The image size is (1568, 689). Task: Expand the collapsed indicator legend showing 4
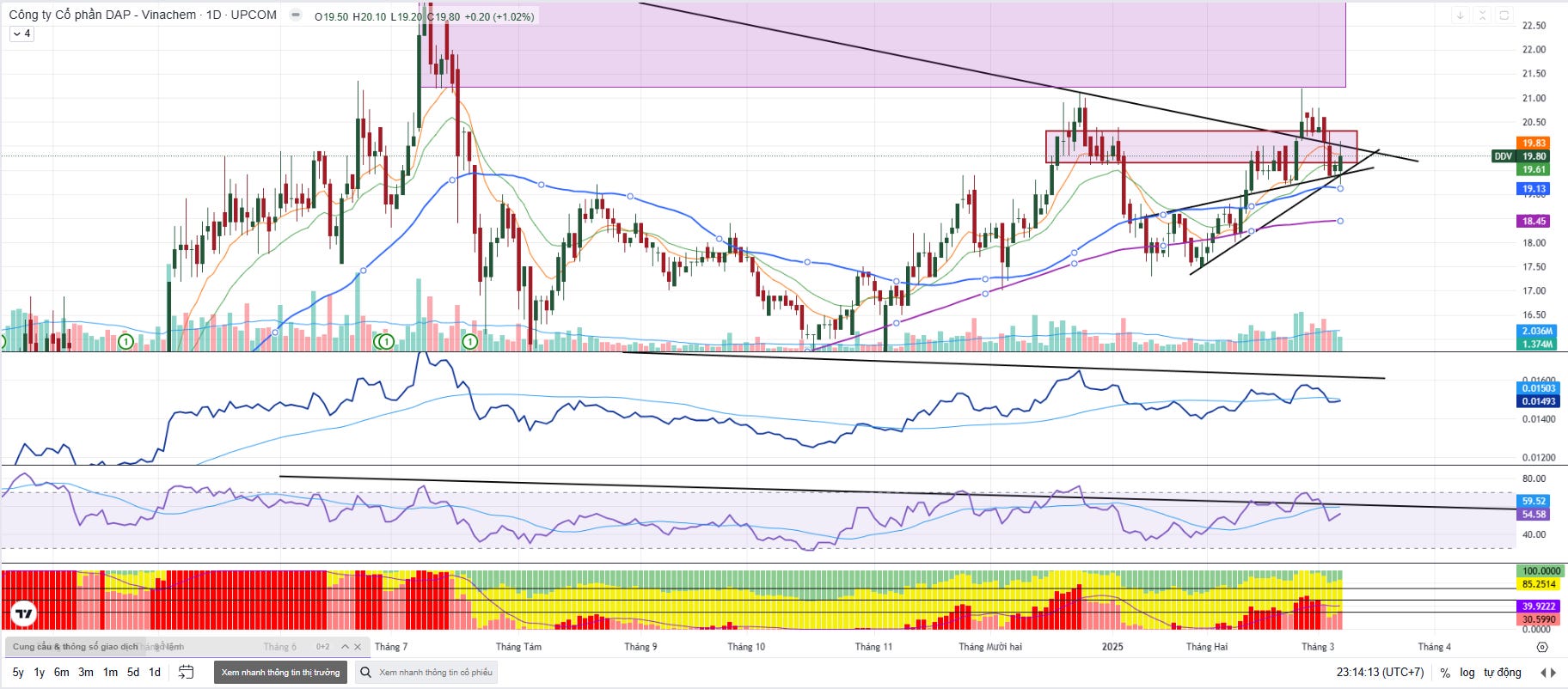[21, 34]
